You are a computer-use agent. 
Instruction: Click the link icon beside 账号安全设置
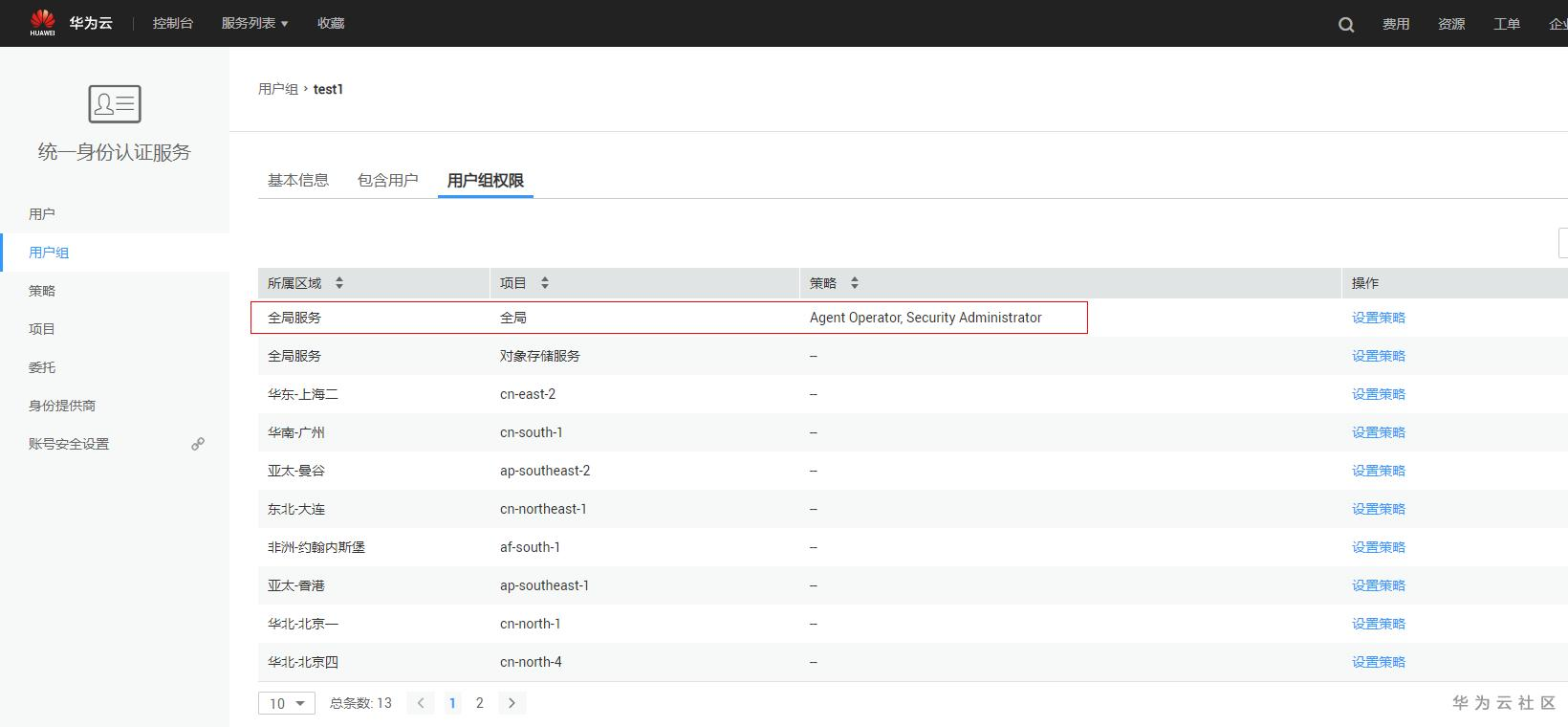(198, 444)
